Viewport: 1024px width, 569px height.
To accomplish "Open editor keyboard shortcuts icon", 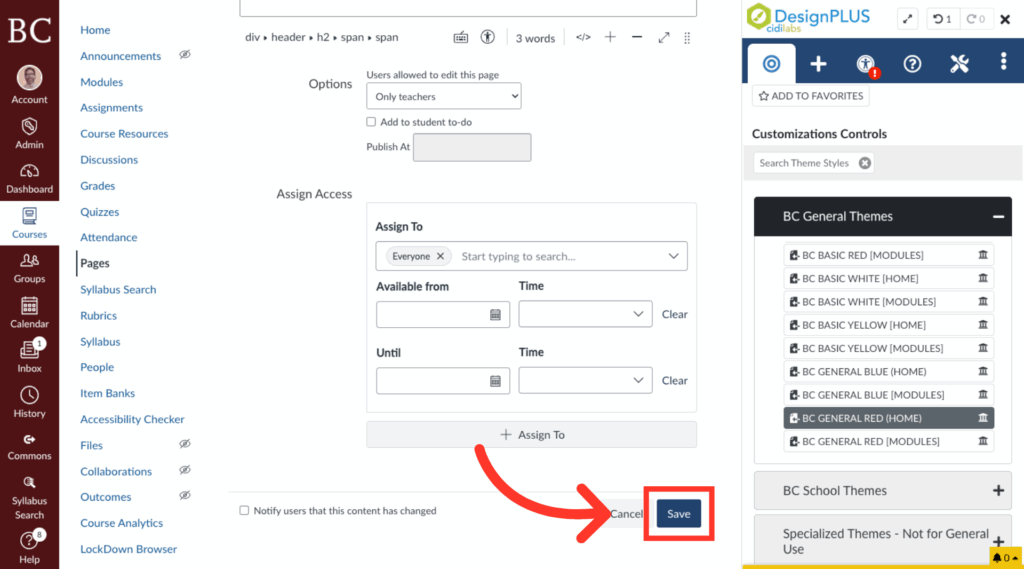I will point(460,37).
